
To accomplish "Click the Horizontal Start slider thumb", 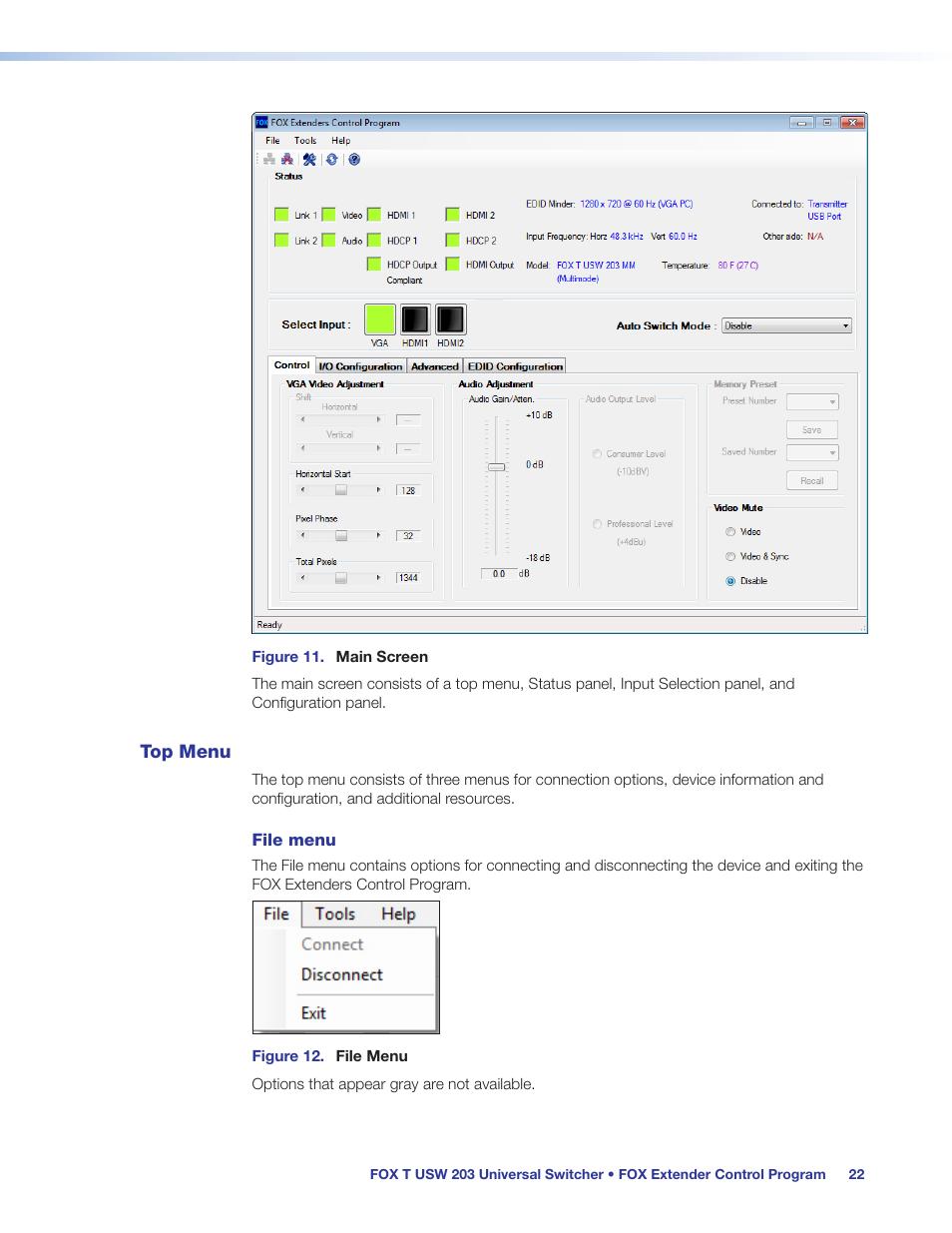I will click(x=341, y=490).
